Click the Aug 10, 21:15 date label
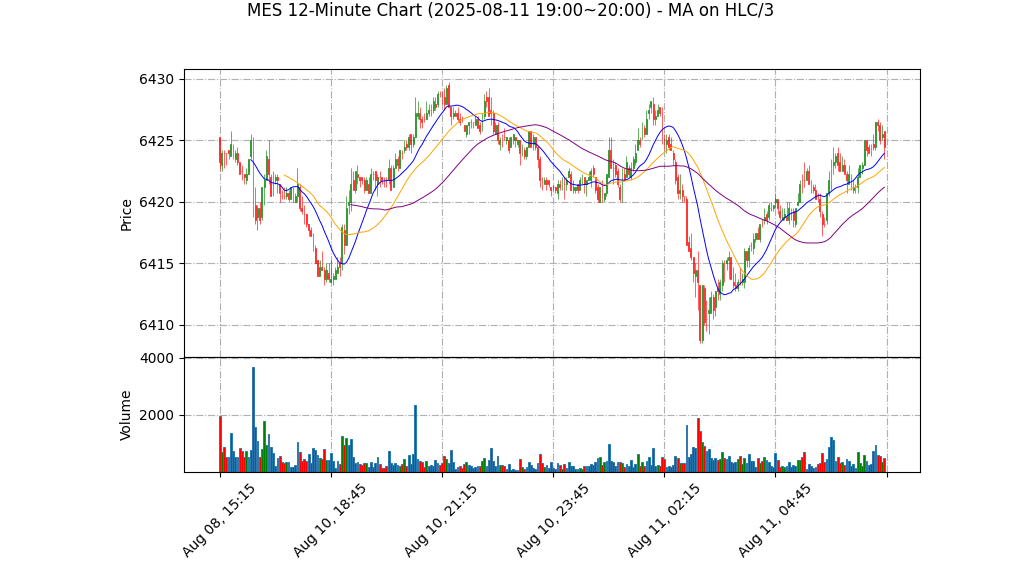 (x=441, y=520)
